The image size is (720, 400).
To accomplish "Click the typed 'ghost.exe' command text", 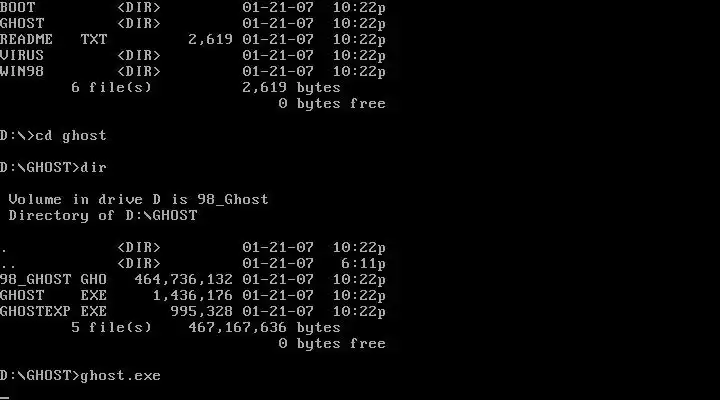I will 121,376.
